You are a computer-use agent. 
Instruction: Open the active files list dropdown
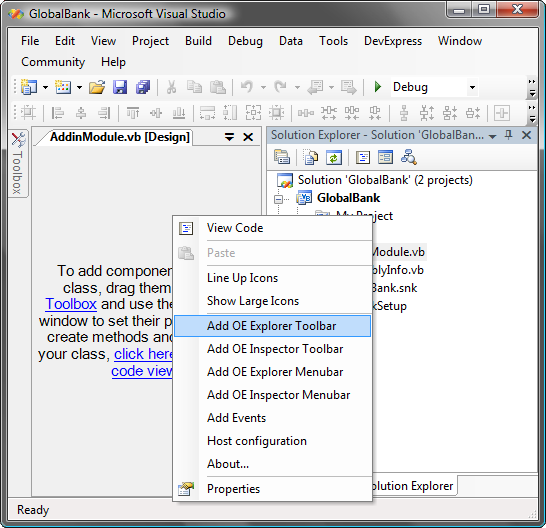pos(229,137)
